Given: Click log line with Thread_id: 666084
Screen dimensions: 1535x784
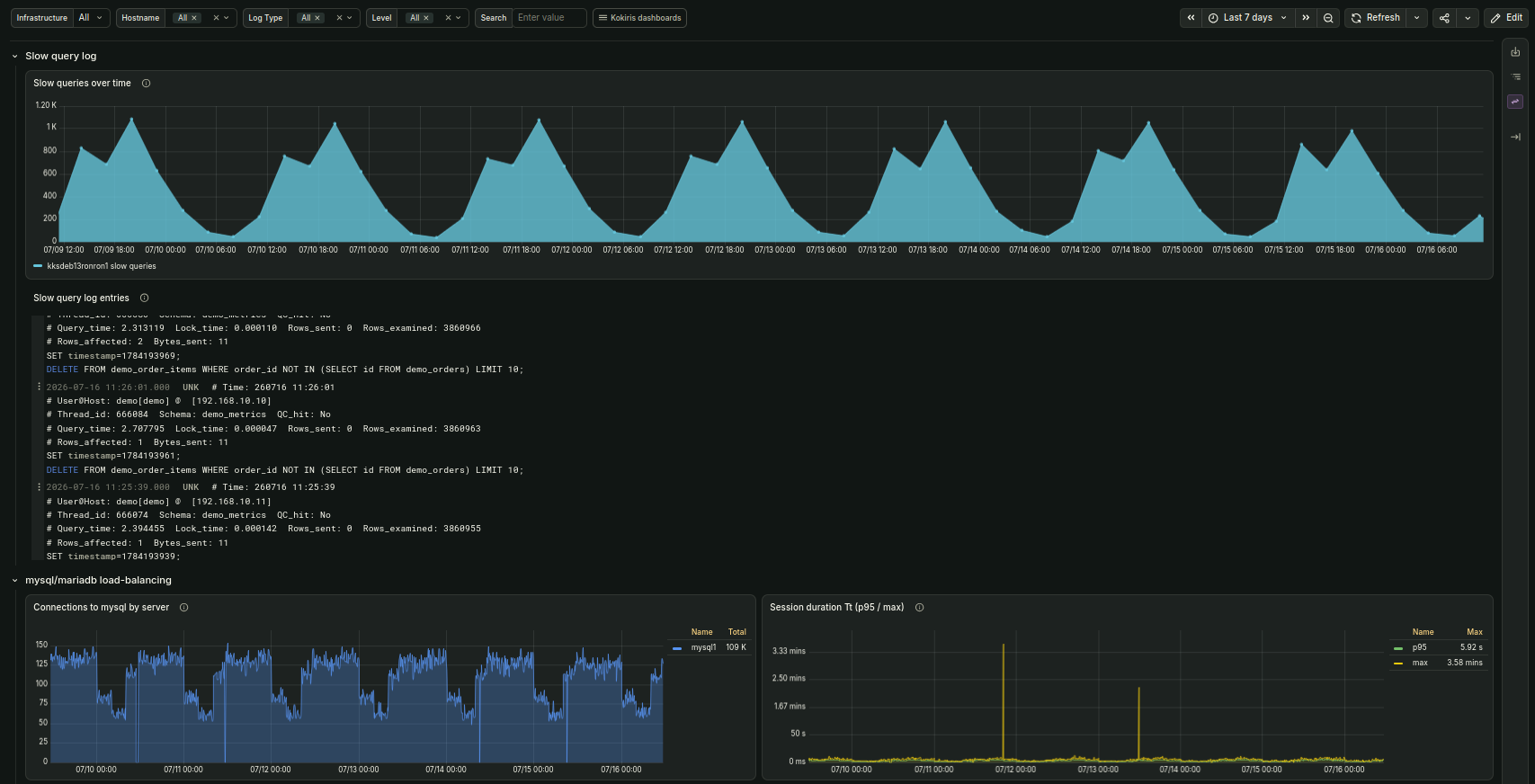Looking at the screenshot, I should [x=189, y=414].
